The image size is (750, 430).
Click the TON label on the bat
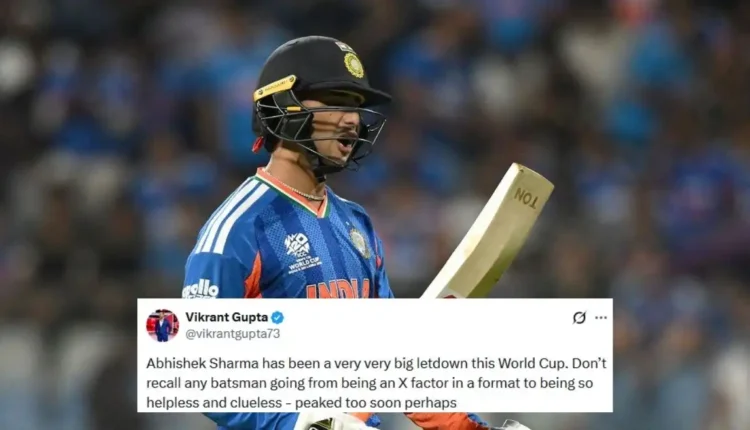[526, 197]
